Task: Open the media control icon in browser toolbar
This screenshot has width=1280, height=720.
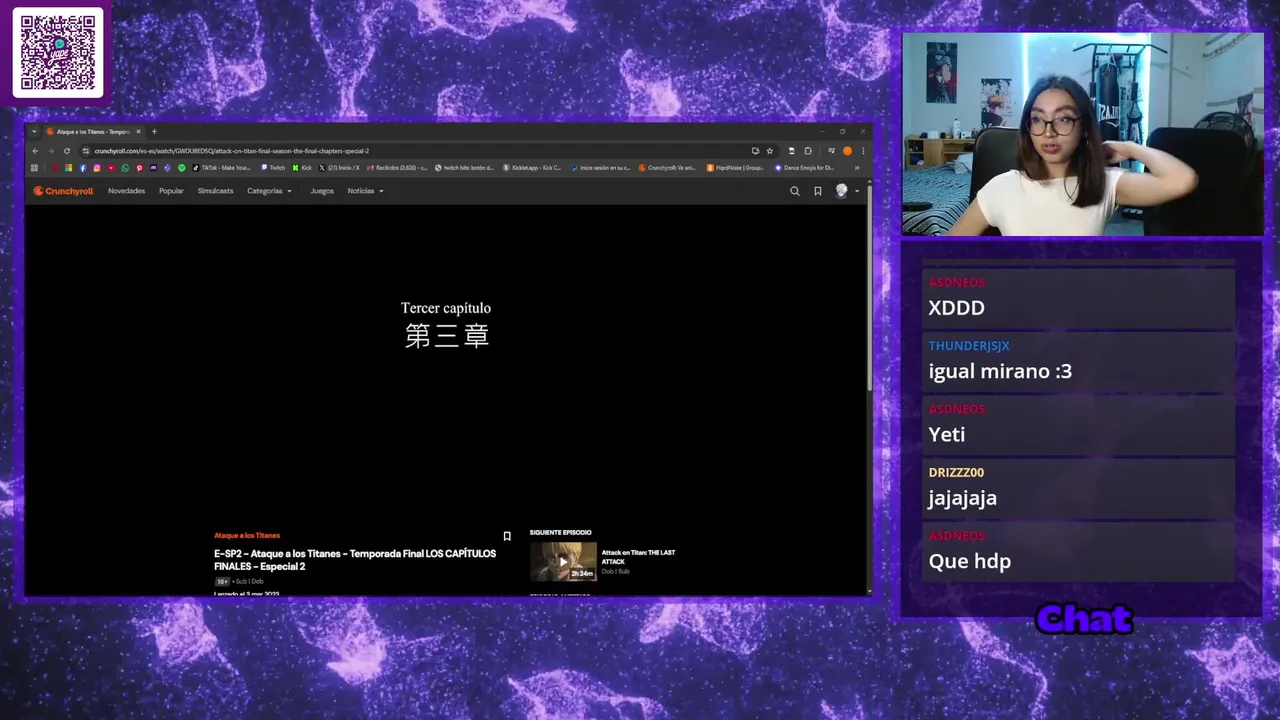Action: coord(832,151)
